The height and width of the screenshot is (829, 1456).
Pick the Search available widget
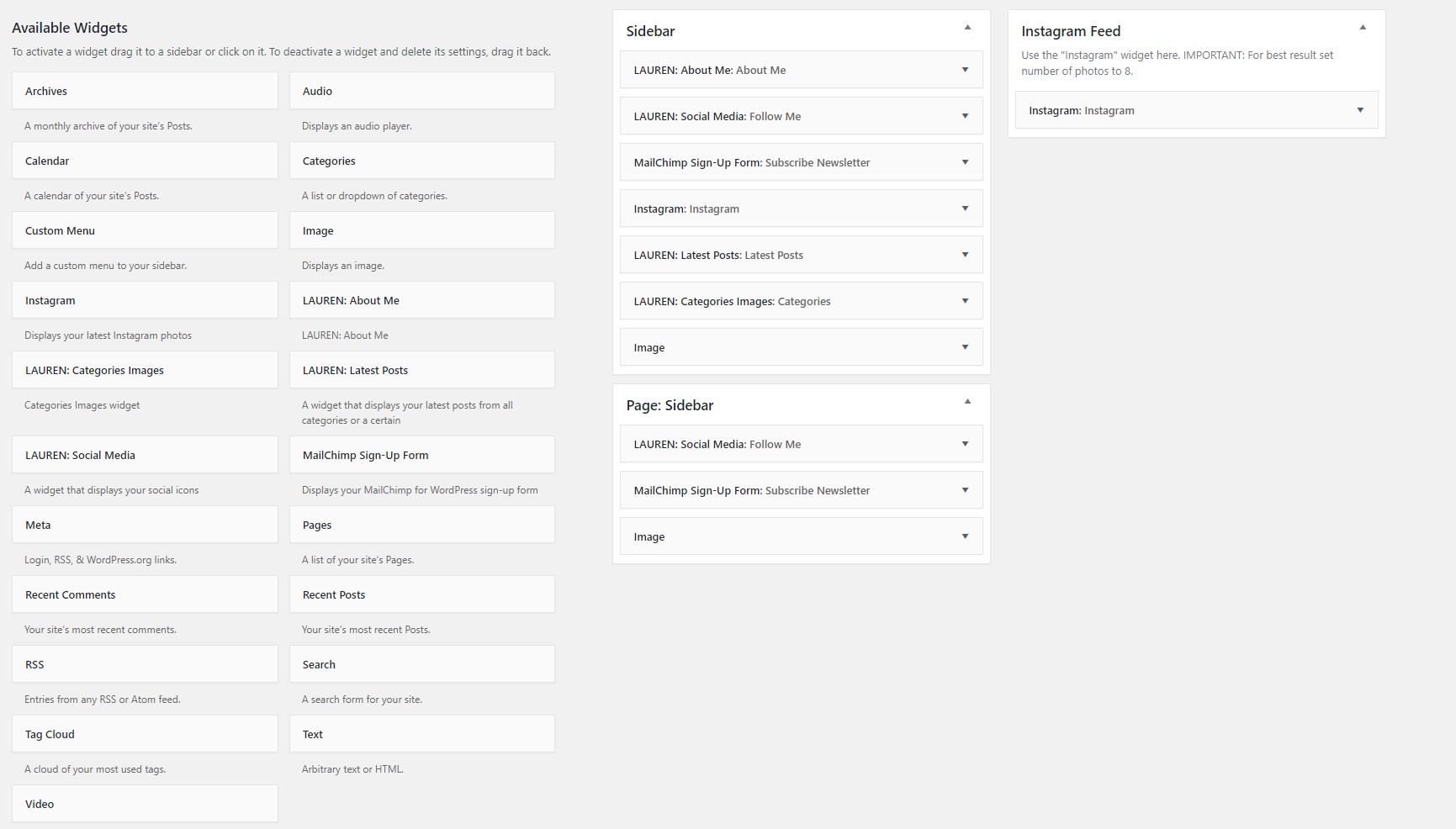[x=421, y=664]
